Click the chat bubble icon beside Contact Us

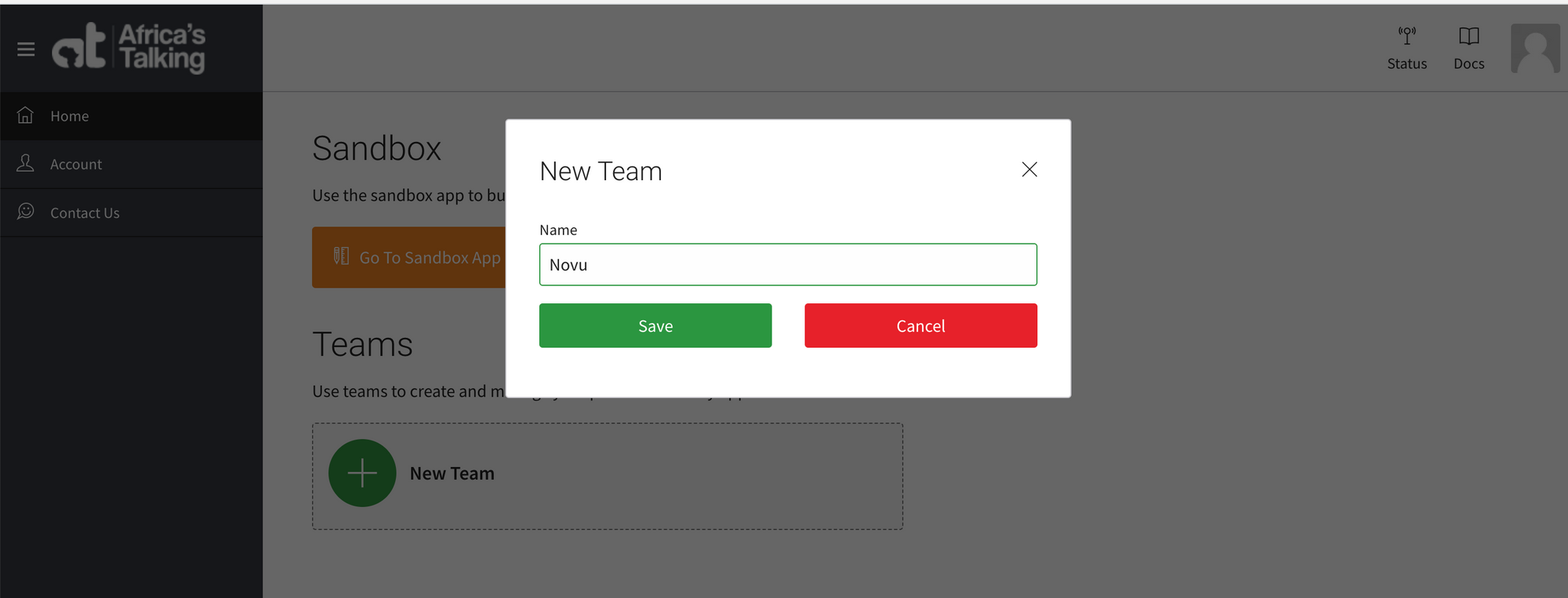tap(26, 212)
